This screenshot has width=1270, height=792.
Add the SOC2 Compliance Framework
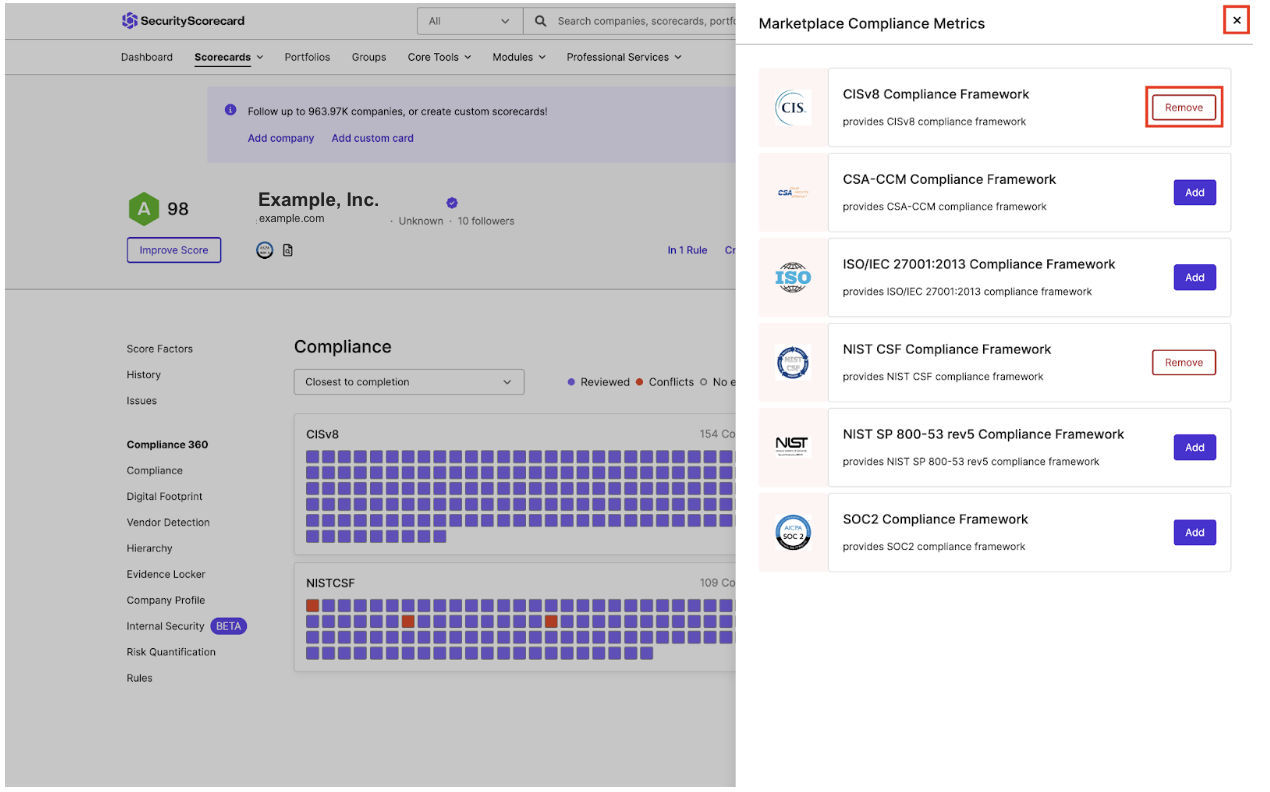click(x=1195, y=533)
